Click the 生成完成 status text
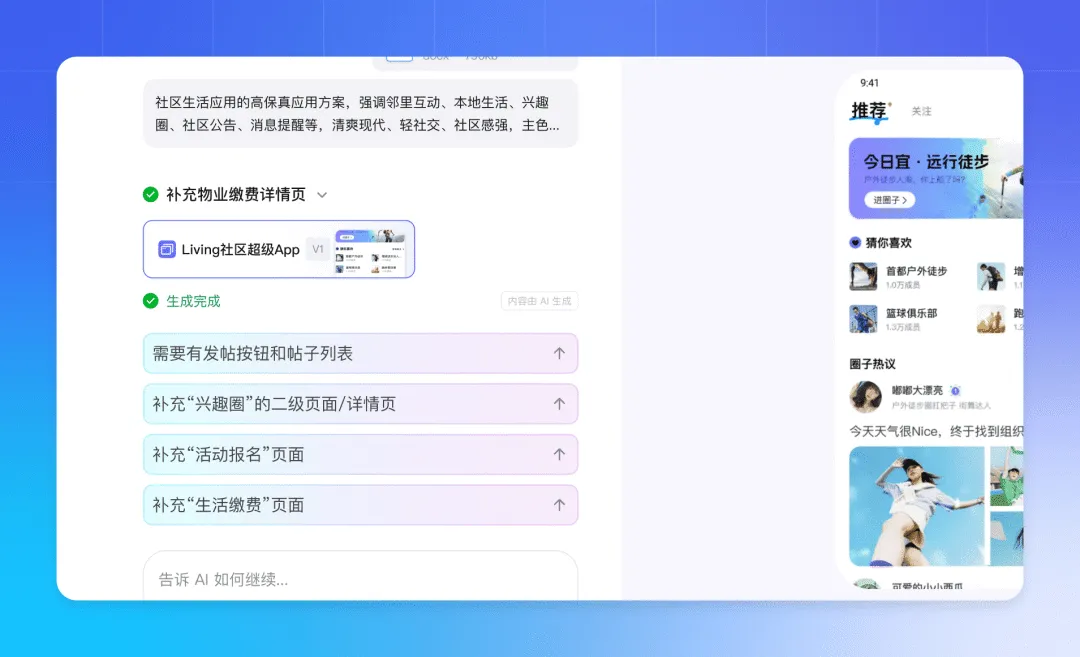Viewport: 1080px width, 657px height. pyautogui.click(x=194, y=301)
